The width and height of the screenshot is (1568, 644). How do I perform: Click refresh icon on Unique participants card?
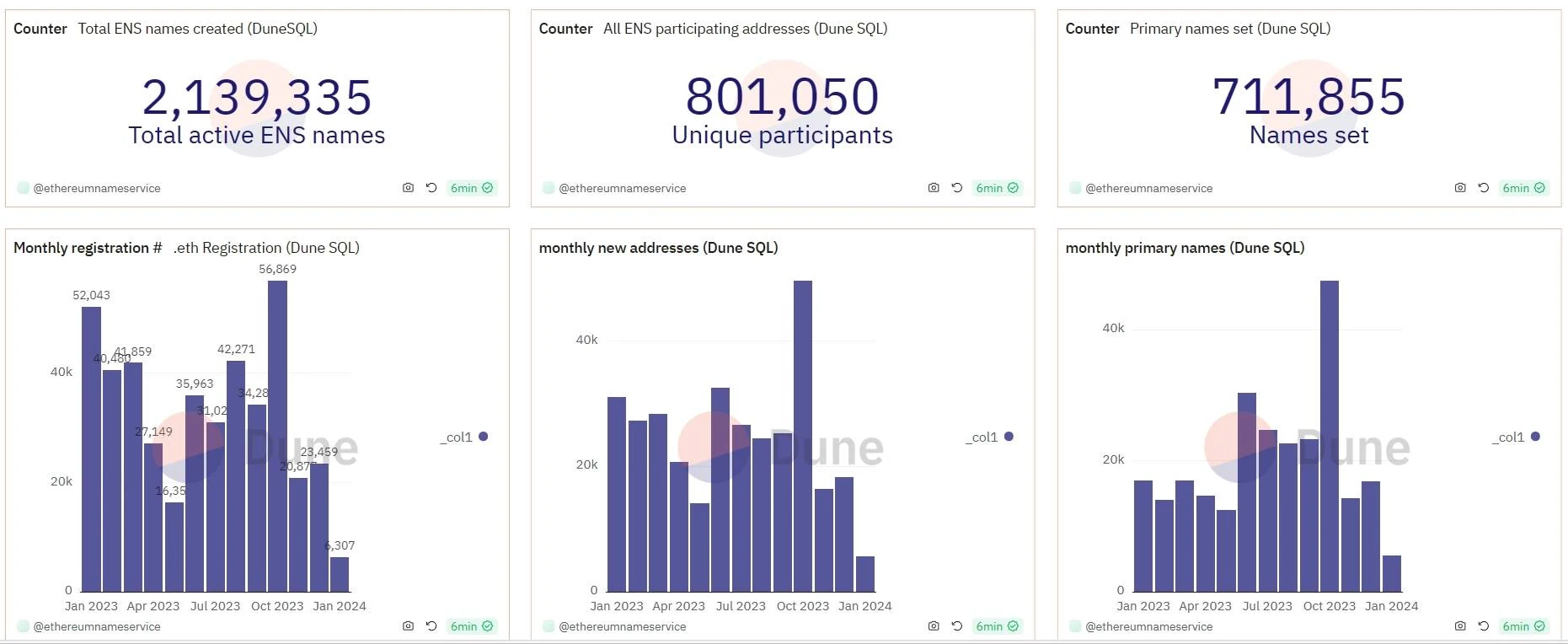tap(957, 188)
